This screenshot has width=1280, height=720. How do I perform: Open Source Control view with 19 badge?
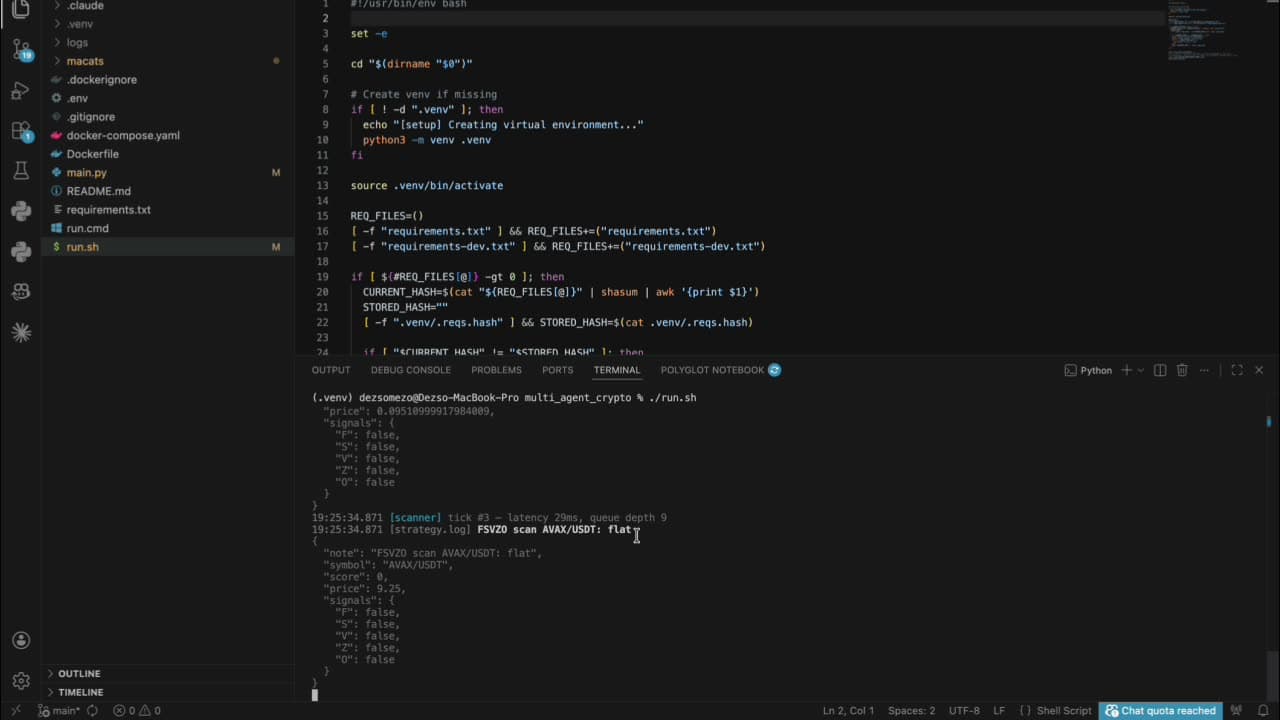(20, 49)
